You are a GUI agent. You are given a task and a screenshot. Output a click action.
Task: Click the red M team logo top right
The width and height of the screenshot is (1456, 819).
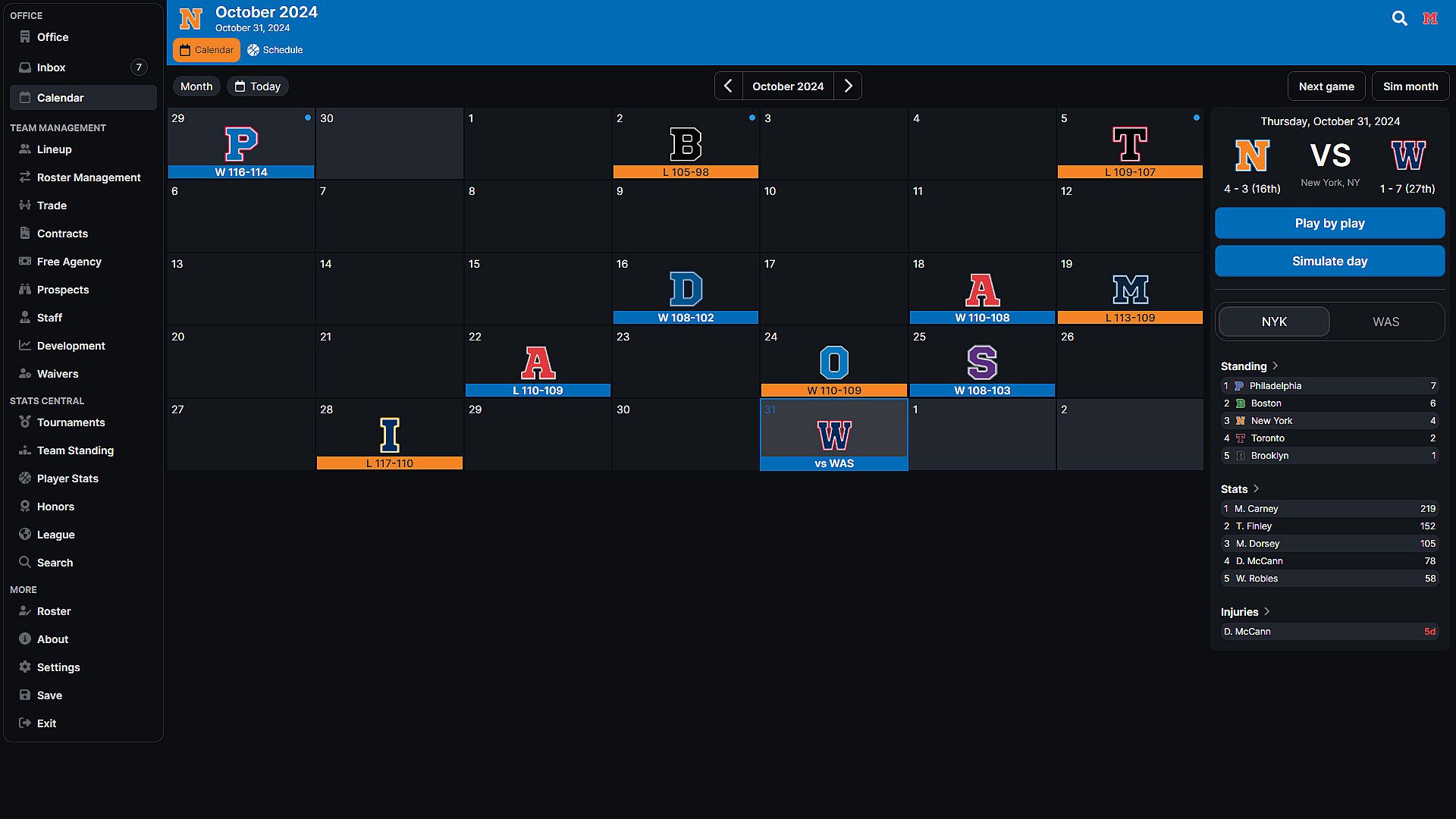point(1430,18)
